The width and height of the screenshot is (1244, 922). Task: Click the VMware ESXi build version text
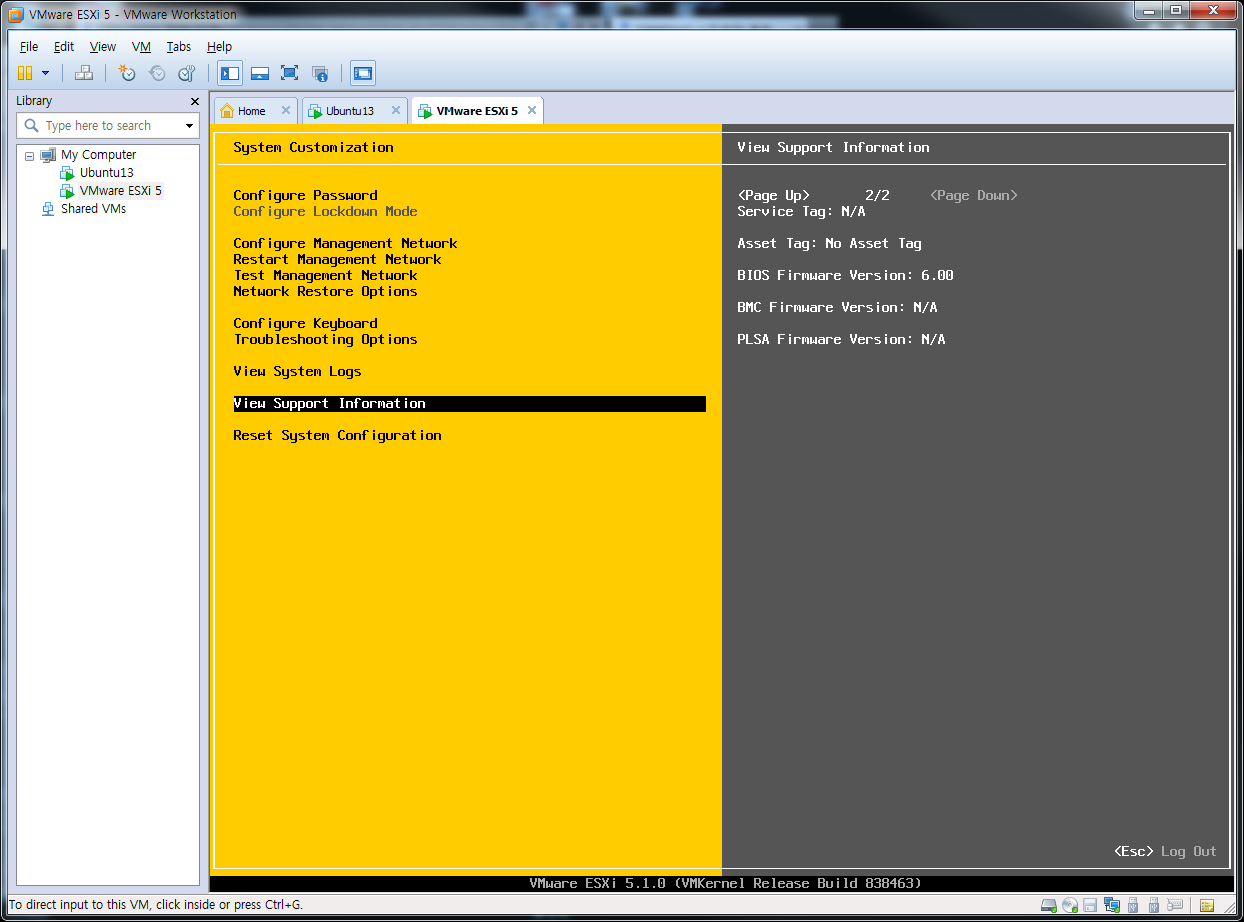725,883
